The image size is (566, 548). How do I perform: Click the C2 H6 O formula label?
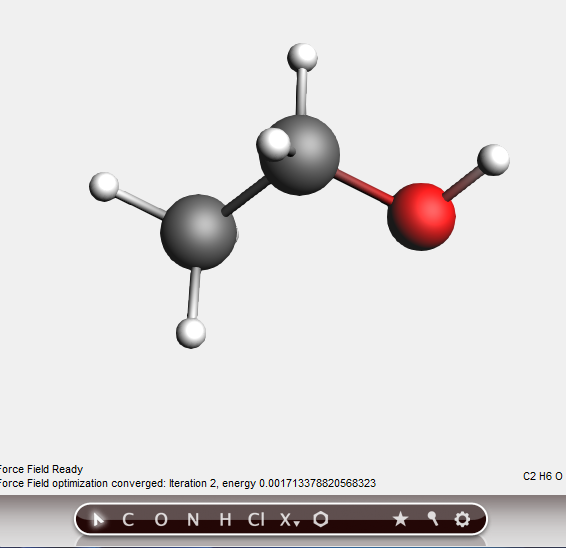(x=543, y=476)
